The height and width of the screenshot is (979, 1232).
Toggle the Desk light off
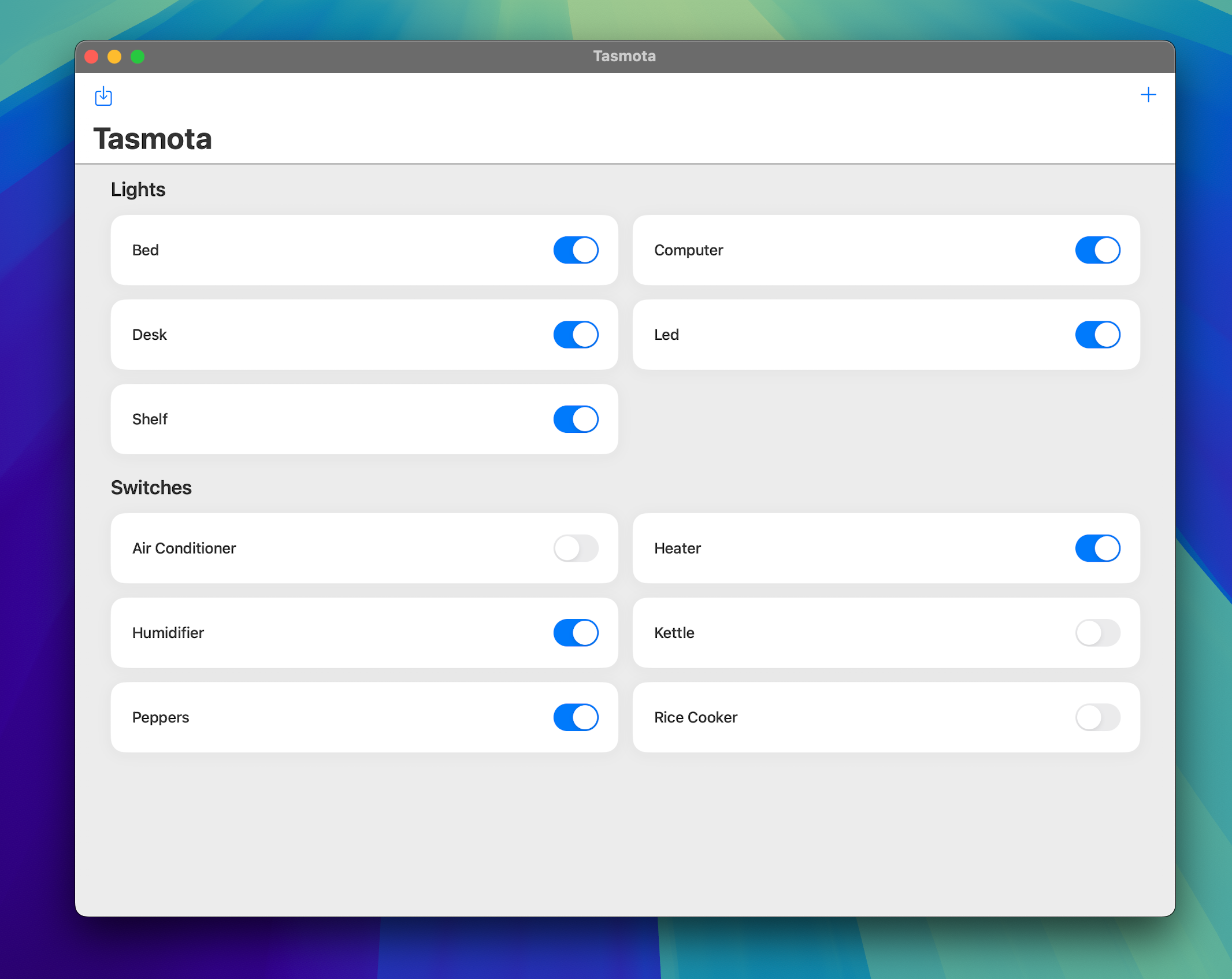[x=576, y=335]
